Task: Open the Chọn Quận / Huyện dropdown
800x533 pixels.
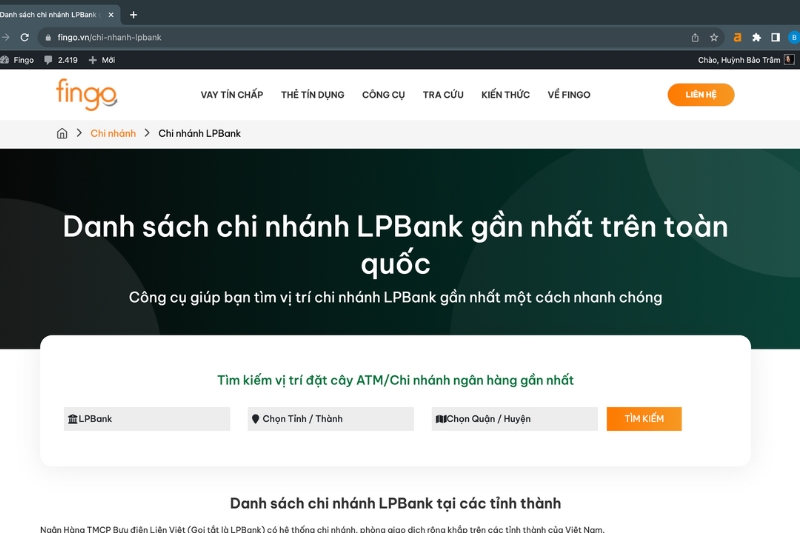Action: tap(515, 419)
